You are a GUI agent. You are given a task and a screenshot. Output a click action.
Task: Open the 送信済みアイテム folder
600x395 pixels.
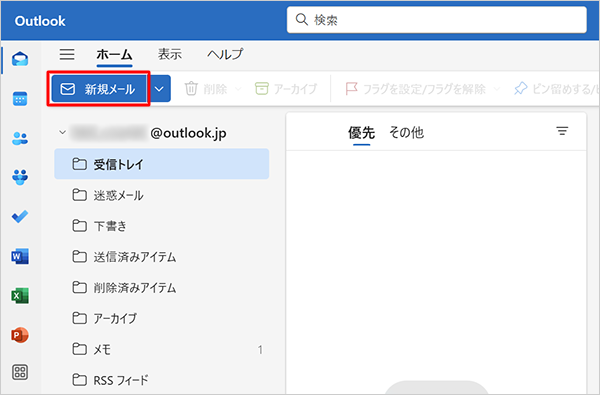[x=161, y=256]
